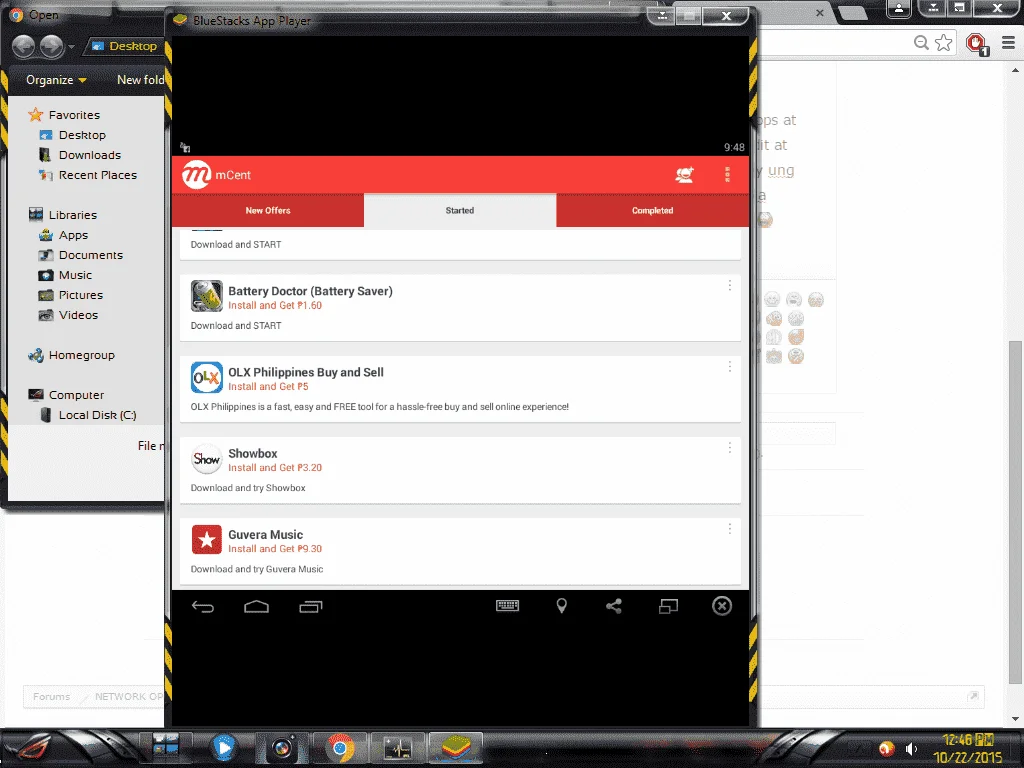
Task: Click the Desktop breadcrumb in address bar
Action: (x=133, y=46)
